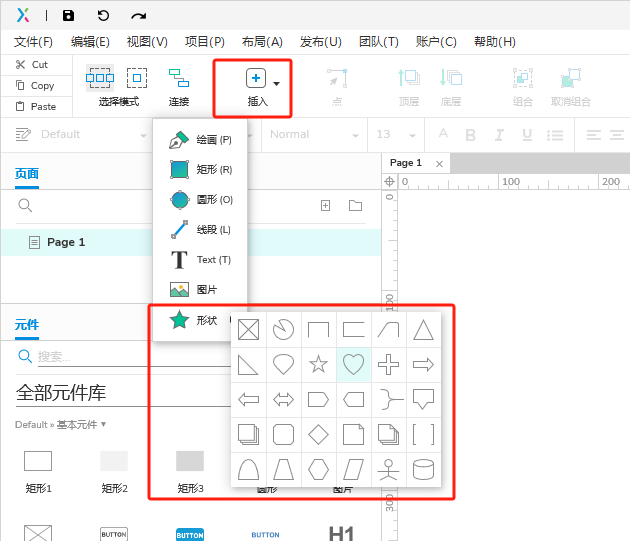Insert the hexagon shape
630x541 pixels.
[318, 469]
